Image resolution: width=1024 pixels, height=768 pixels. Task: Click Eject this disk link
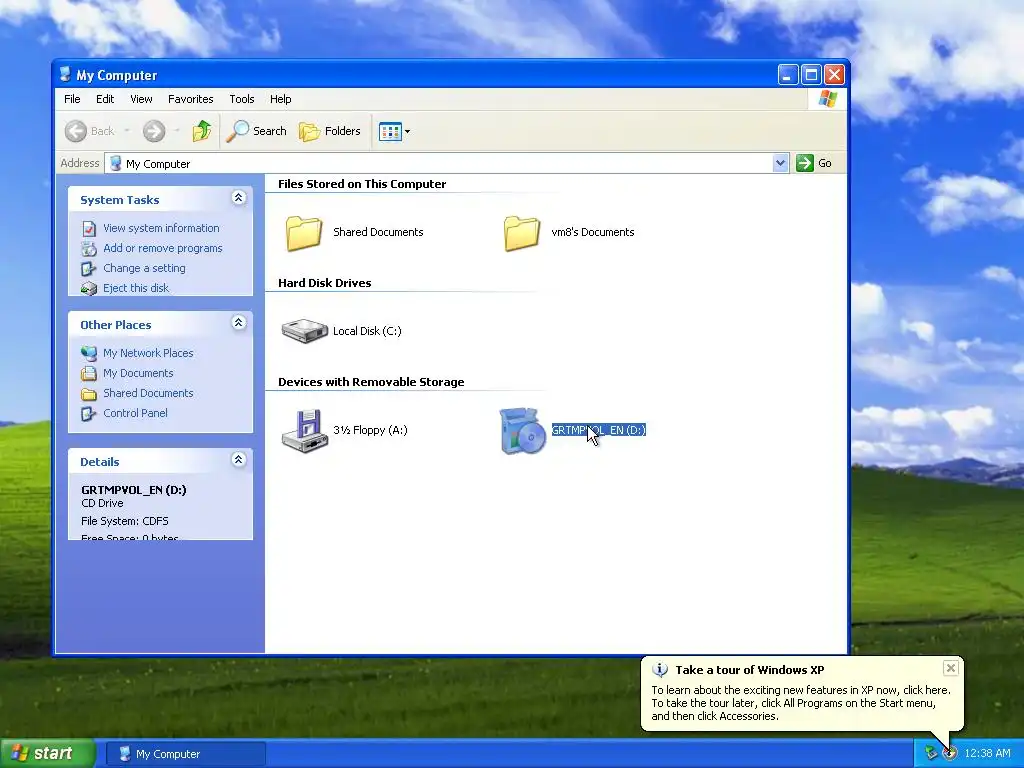pos(136,288)
